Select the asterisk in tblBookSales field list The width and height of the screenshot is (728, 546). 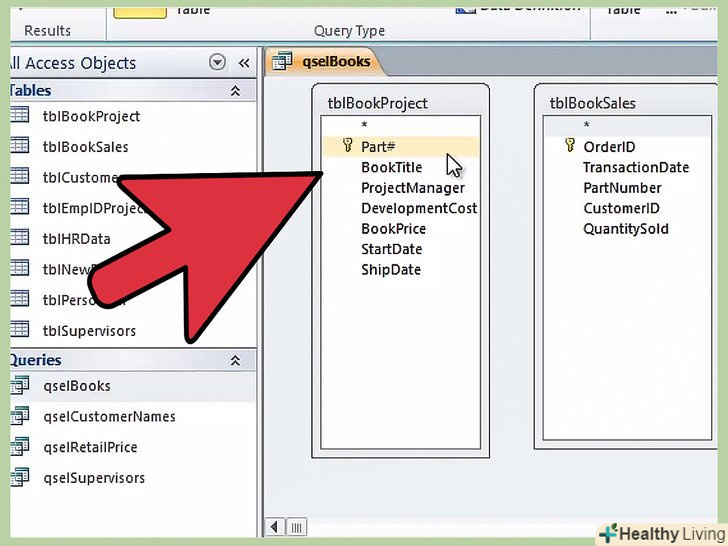pyautogui.click(x=587, y=125)
